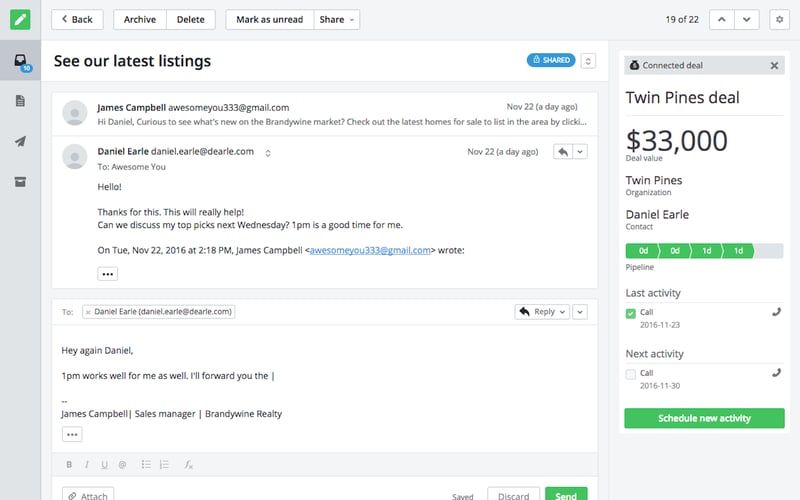Open James Campbell's collapsed message

pyautogui.click(x=325, y=114)
